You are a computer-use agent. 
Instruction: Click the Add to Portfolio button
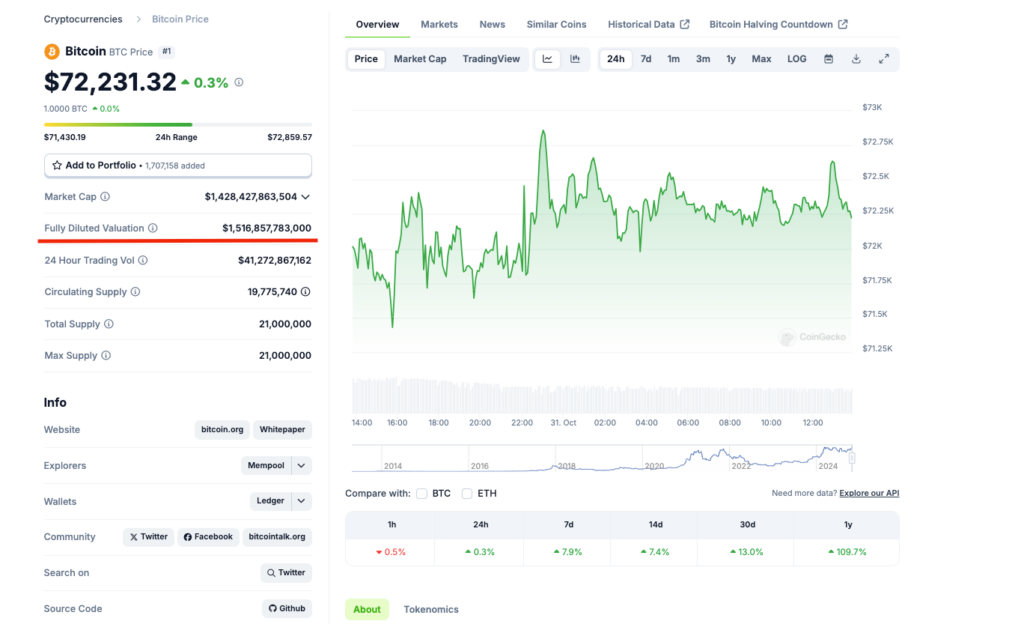(178, 165)
